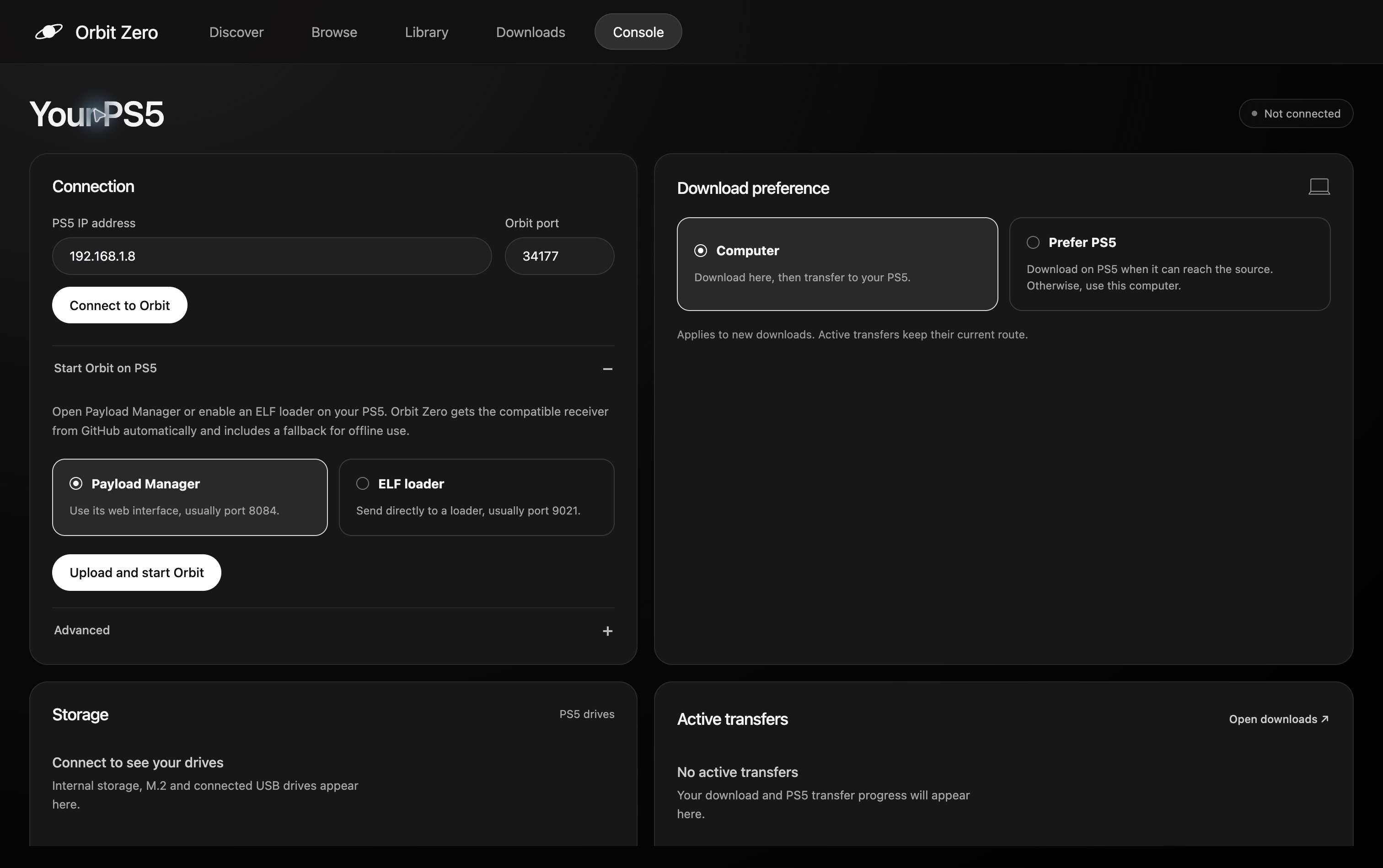
Task: Click the plus icon beside Advanced
Action: click(x=607, y=631)
